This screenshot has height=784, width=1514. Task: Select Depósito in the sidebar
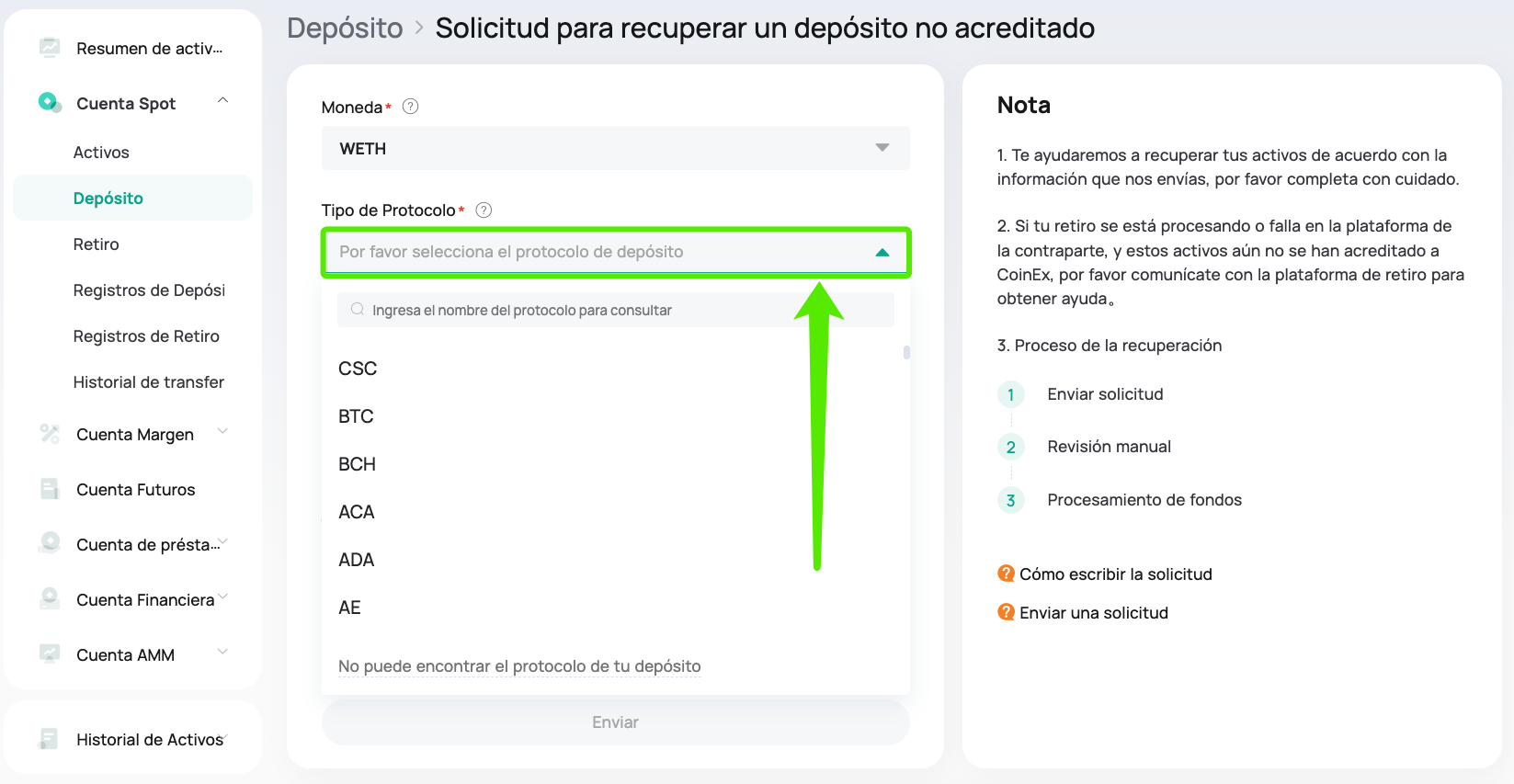coord(108,199)
